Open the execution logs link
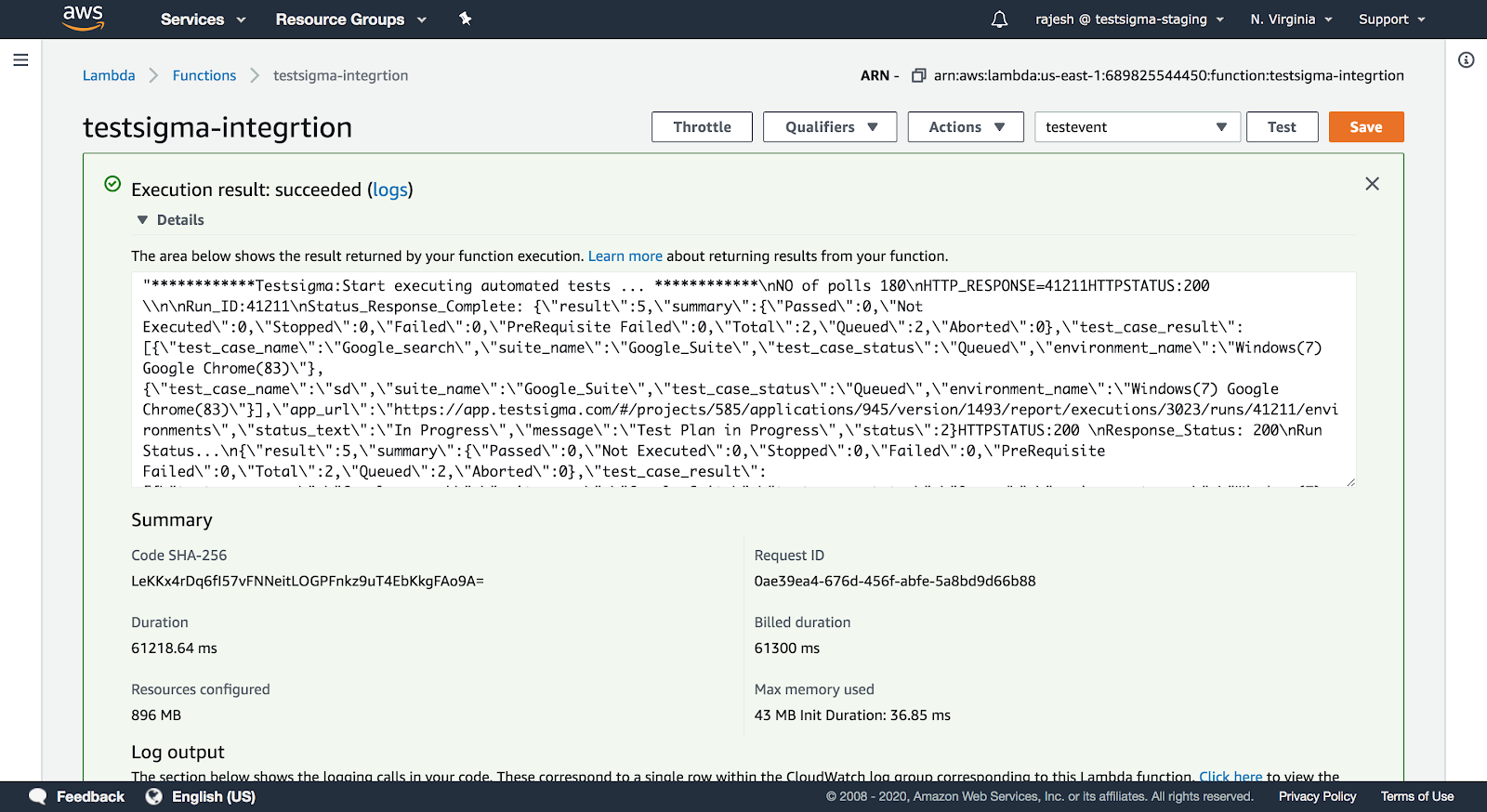Screen dimensions: 1487x812 click(x=390, y=190)
